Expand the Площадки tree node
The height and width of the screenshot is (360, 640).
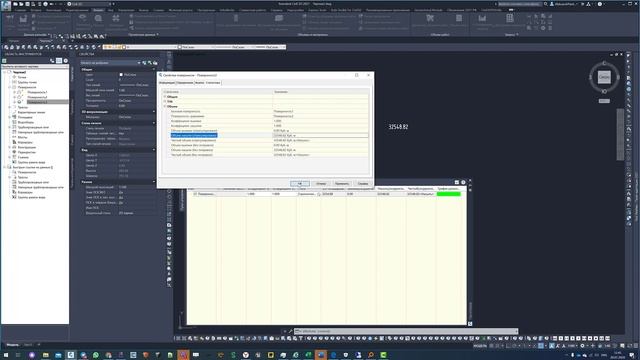point(9,117)
